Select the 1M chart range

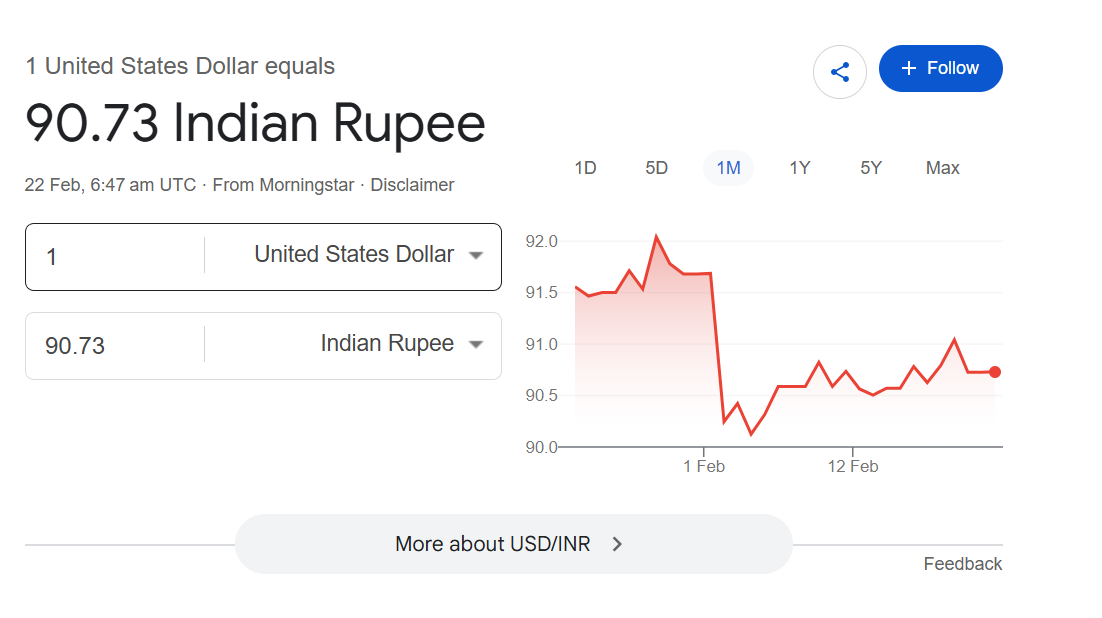coord(728,168)
